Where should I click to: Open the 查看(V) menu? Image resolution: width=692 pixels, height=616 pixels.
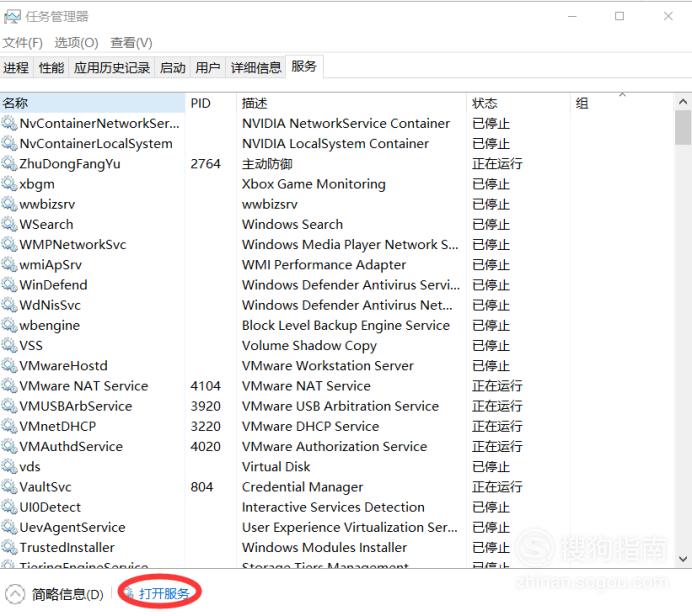coord(132,43)
